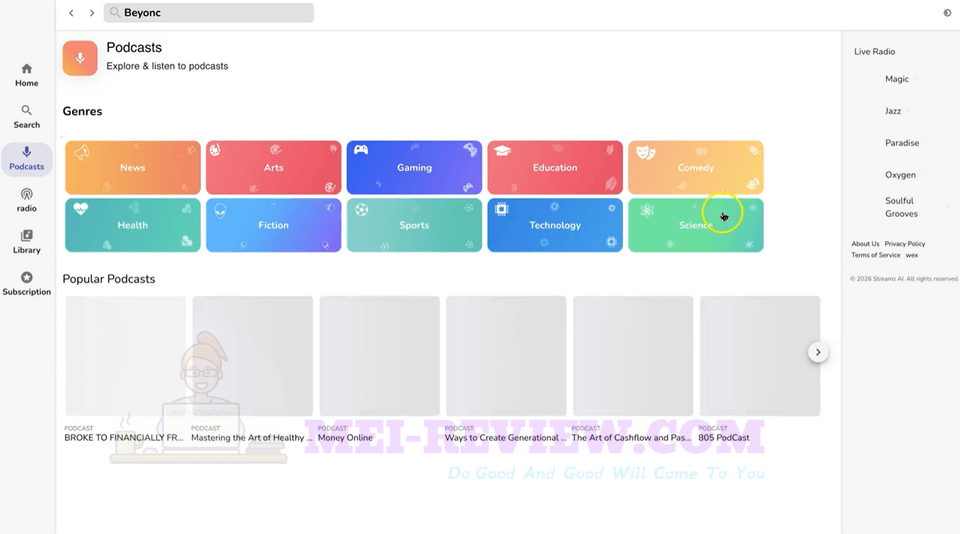Image resolution: width=960 pixels, height=534 pixels.
Task: Open the Subscription star sidebar item
Action: pos(26,284)
